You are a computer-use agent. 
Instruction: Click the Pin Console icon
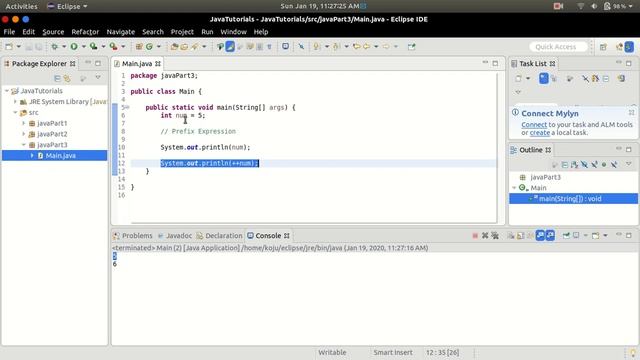point(566,236)
